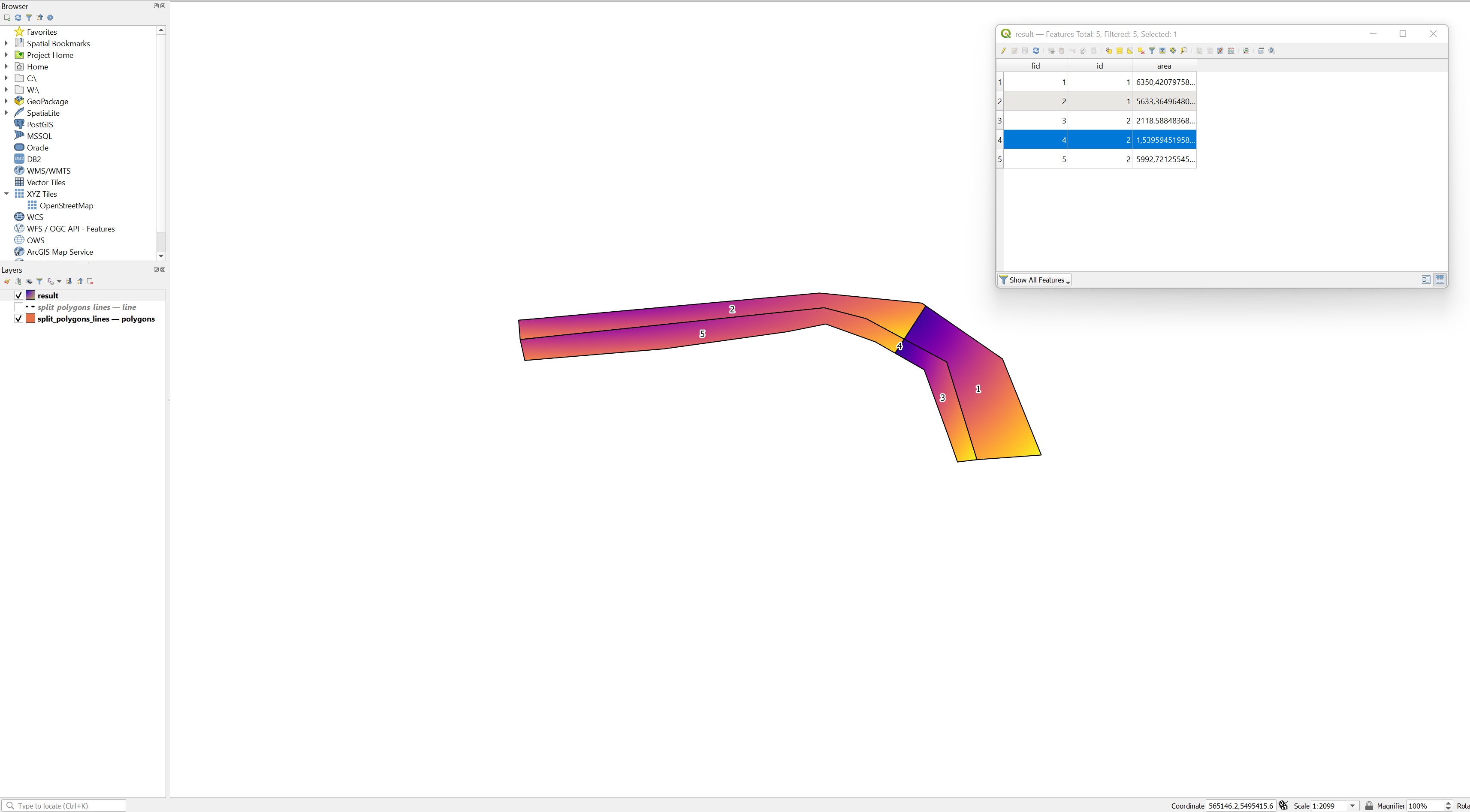Viewport: 1470px width, 812px height.
Task: Reload the attribute table
Action: (x=1036, y=51)
